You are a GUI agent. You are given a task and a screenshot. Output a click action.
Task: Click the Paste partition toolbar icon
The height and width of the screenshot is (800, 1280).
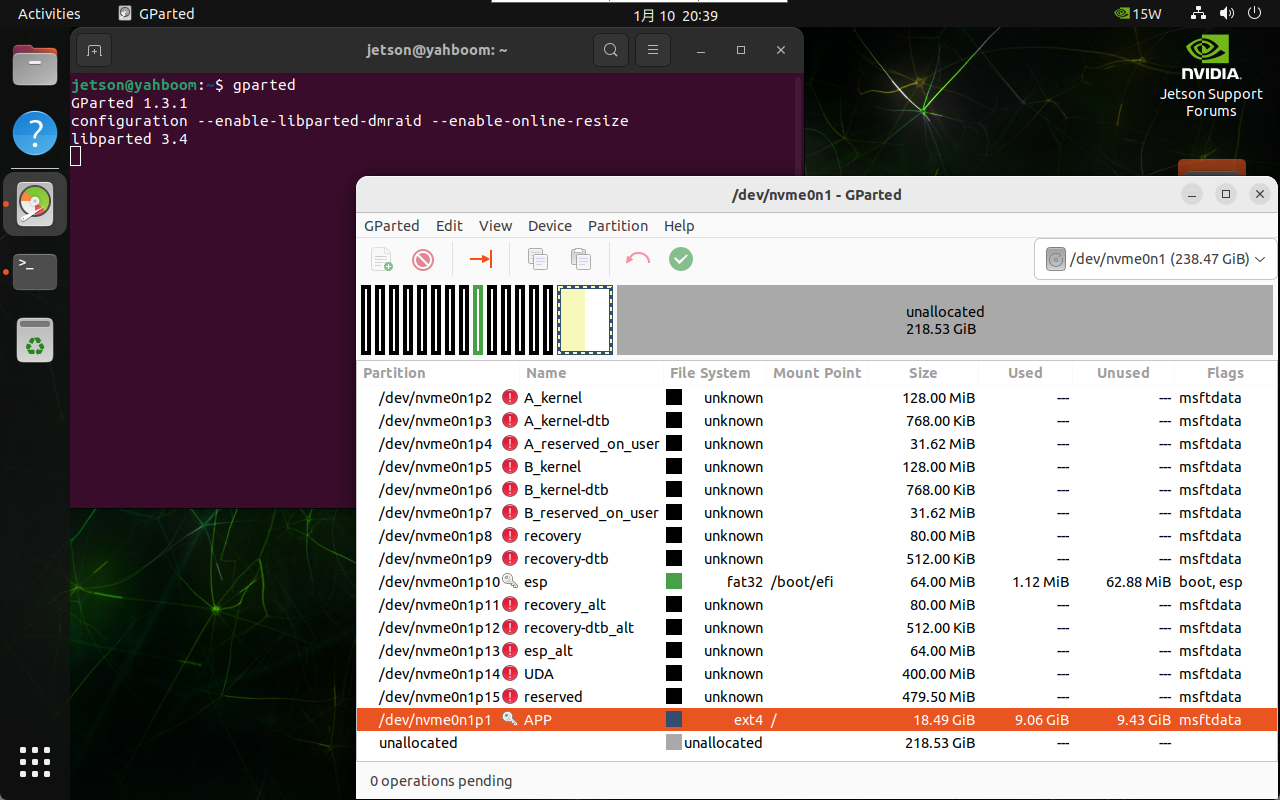(581, 260)
